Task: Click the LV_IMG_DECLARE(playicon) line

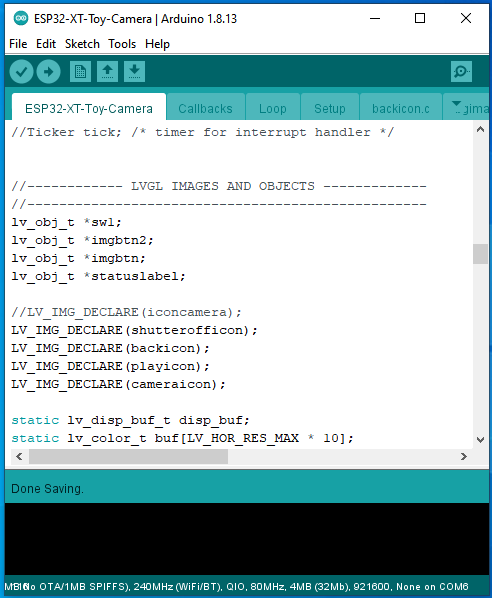Action: pos(111,366)
